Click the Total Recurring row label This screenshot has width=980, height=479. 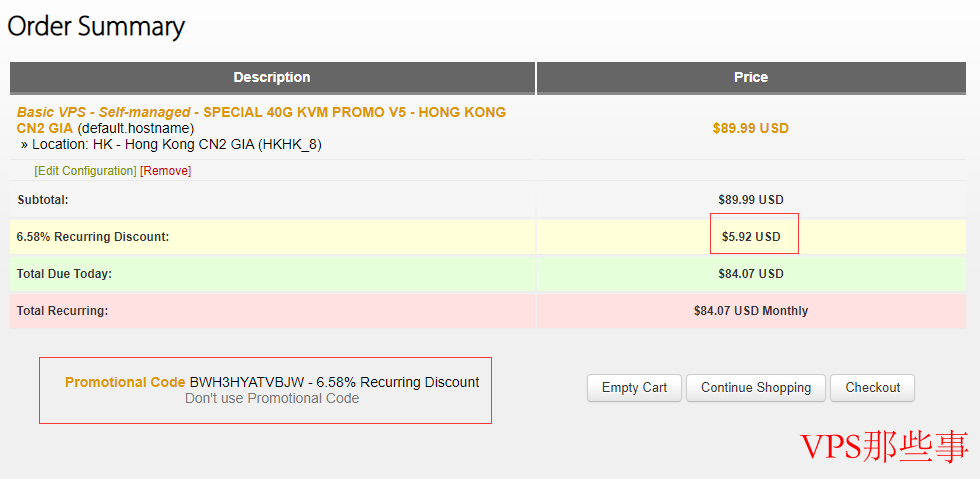[62, 311]
